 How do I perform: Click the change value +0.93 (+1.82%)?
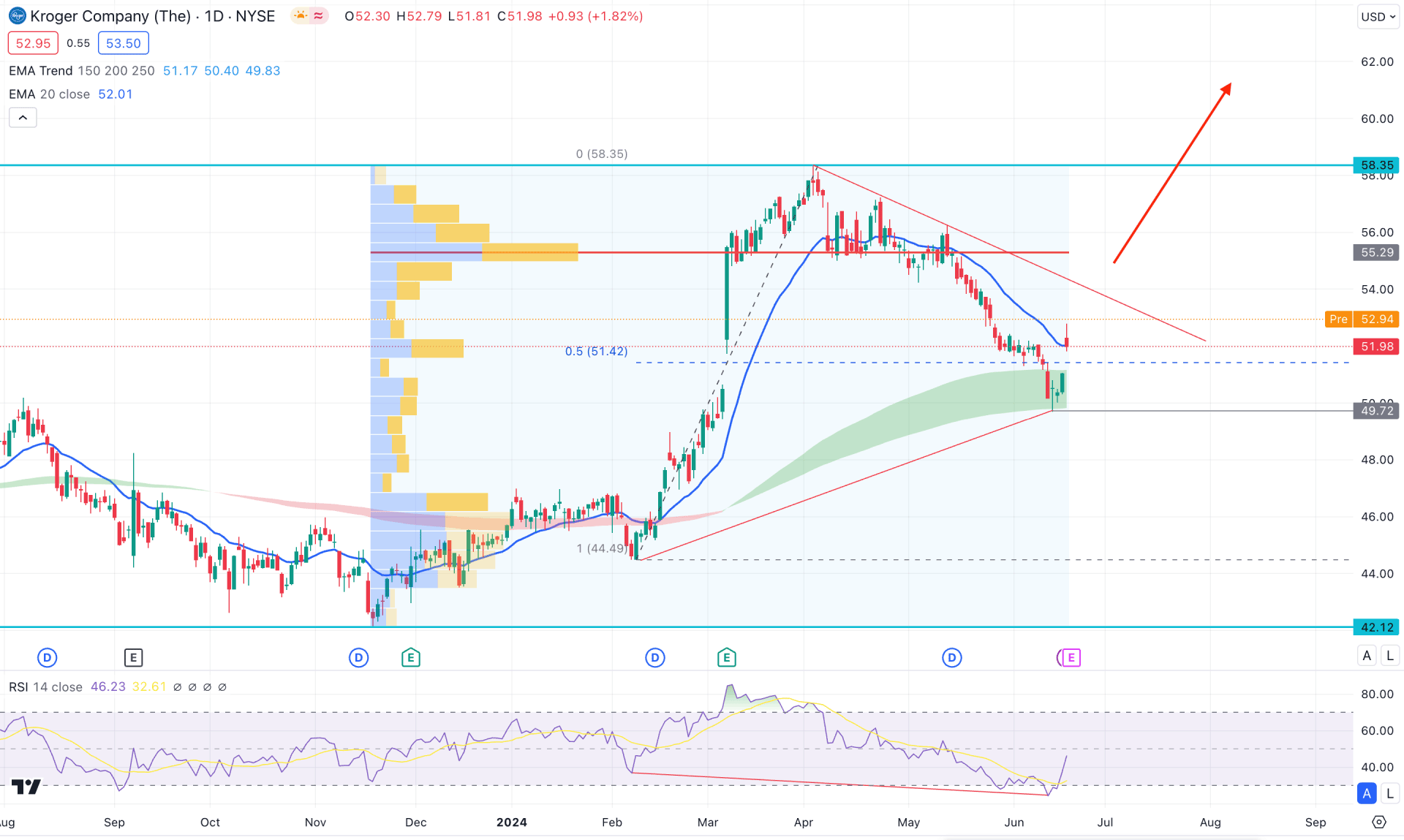(x=596, y=16)
